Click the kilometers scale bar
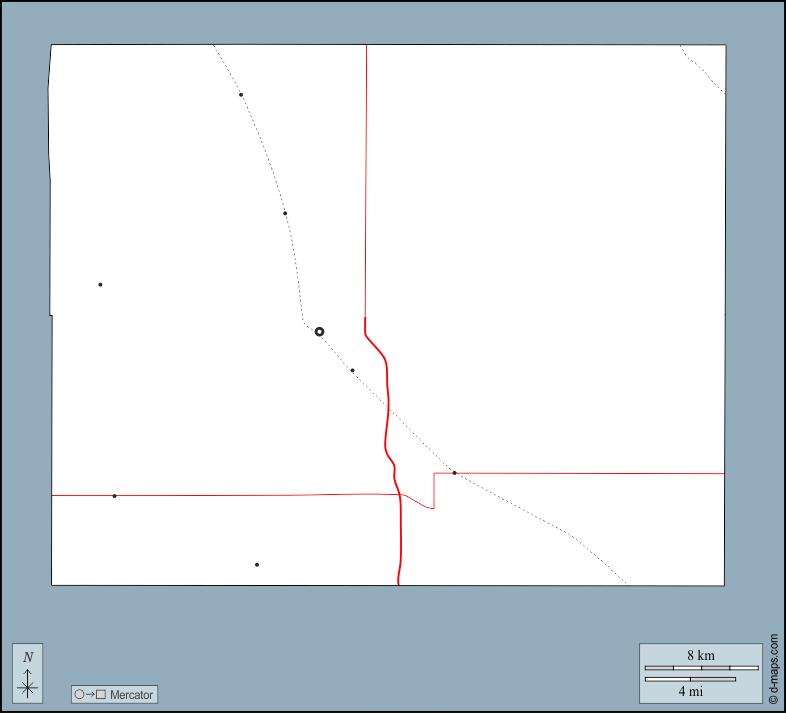The image size is (786, 713). click(701, 667)
